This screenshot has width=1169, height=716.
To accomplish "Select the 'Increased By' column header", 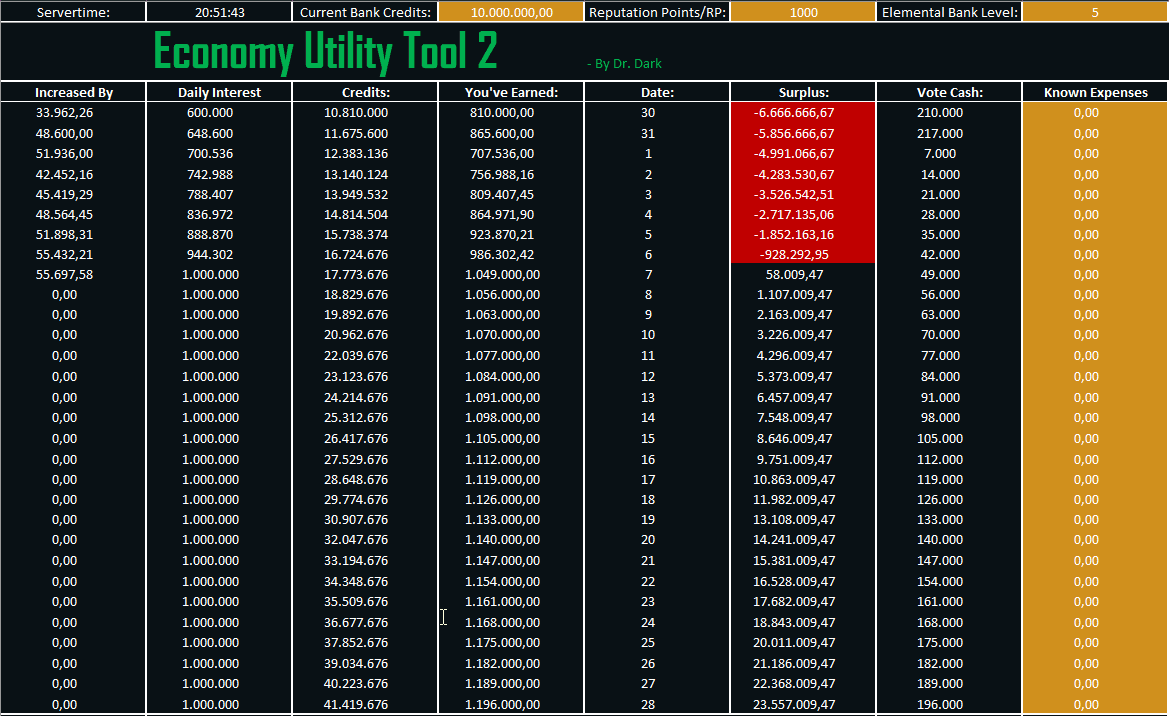I will pos(73,92).
